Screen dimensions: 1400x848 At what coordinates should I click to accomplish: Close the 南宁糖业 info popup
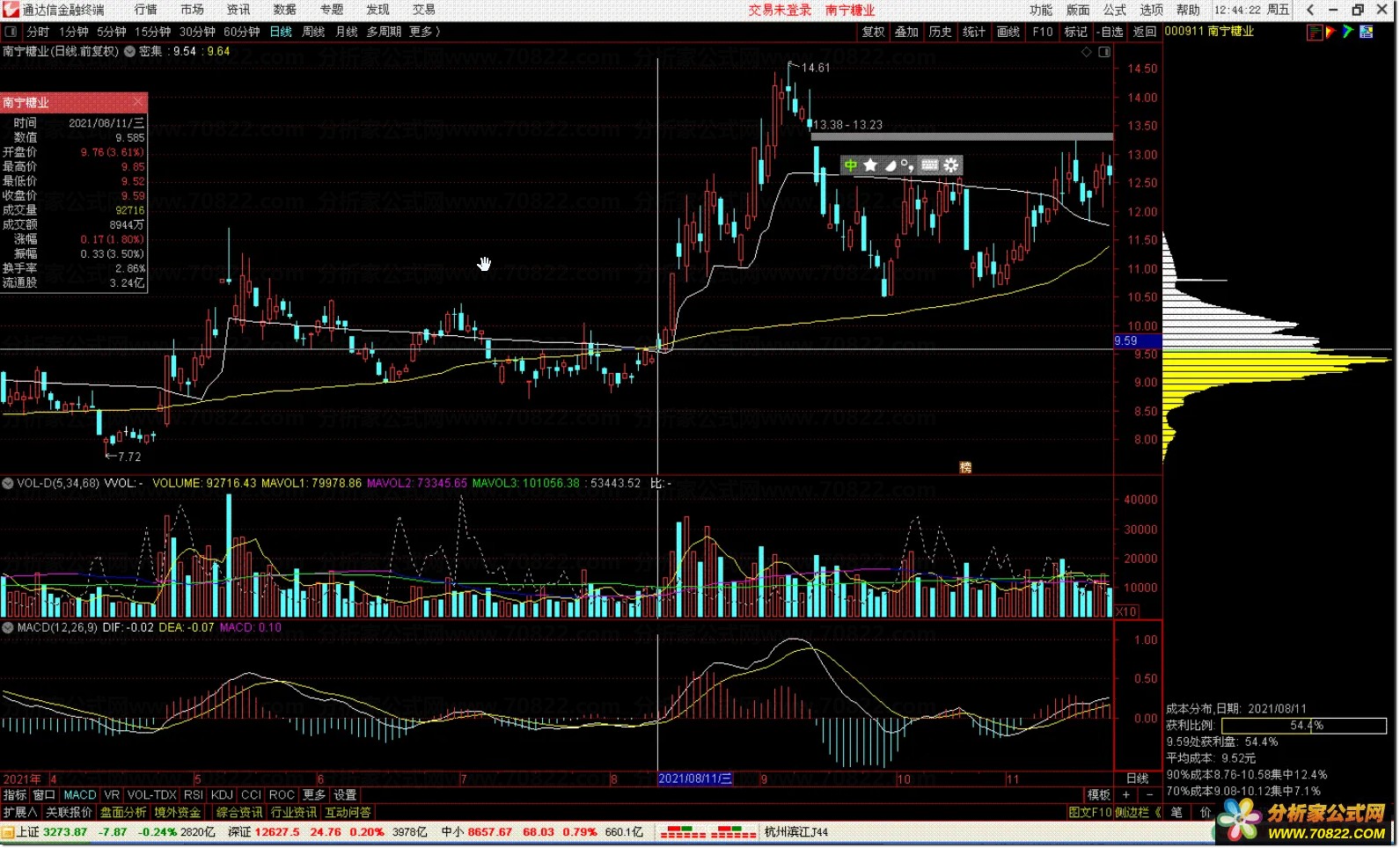click(x=138, y=102)
